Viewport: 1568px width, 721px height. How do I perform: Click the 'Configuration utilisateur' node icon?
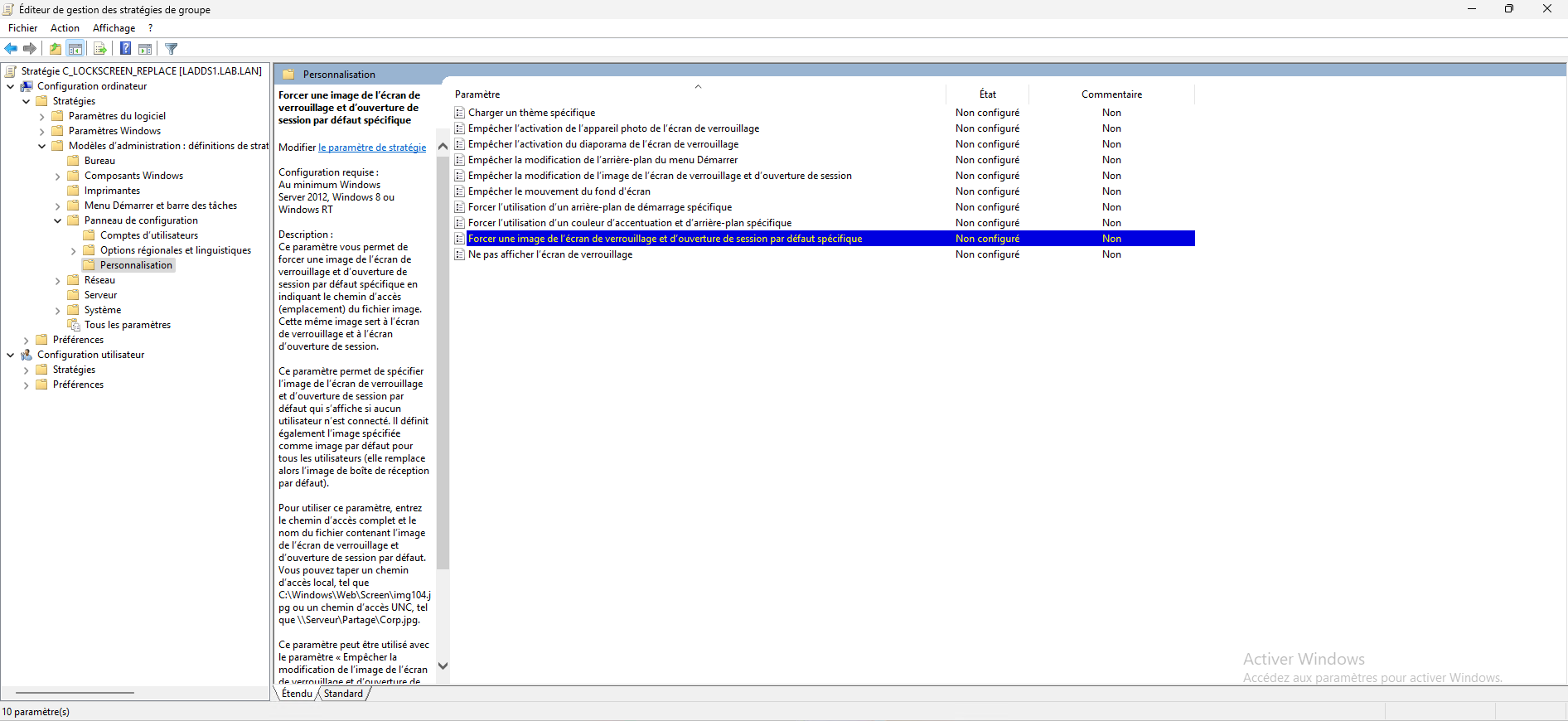(27, 355)
